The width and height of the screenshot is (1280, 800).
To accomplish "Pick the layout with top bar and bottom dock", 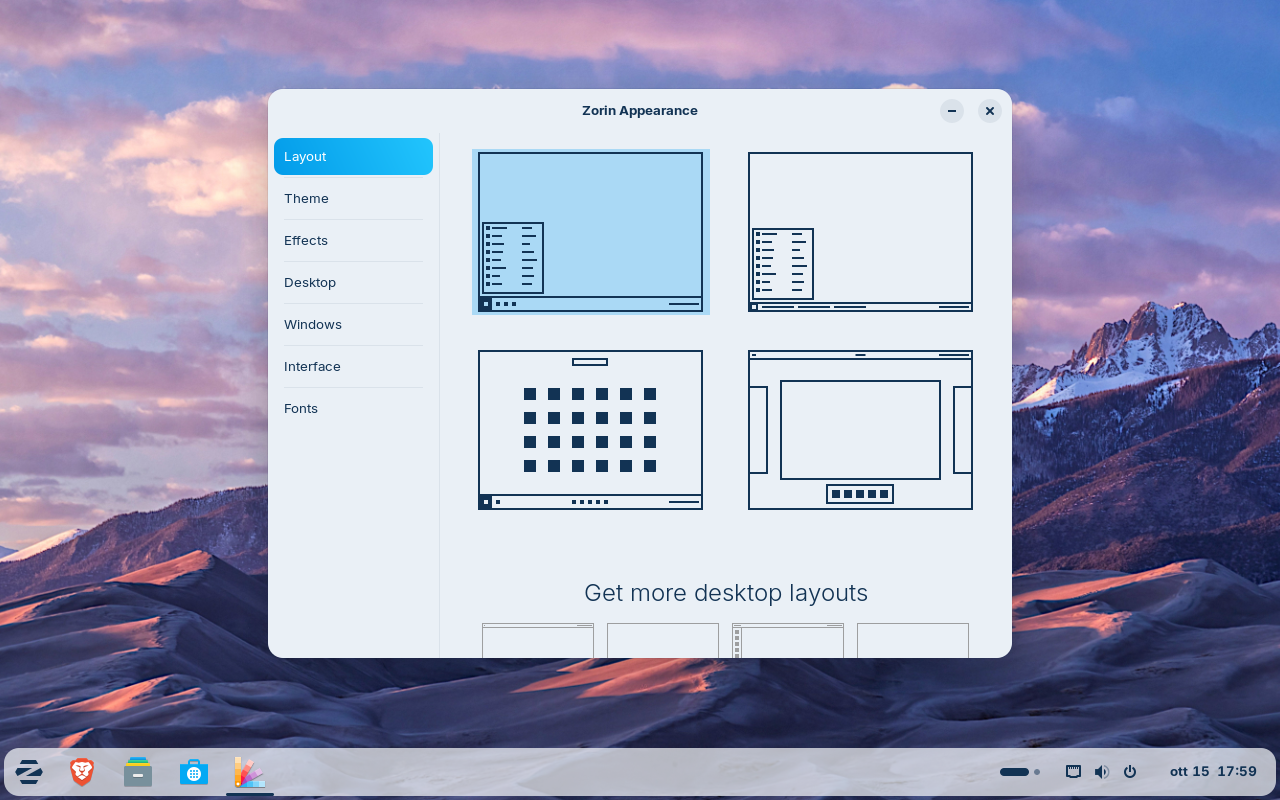I will 860,430.
